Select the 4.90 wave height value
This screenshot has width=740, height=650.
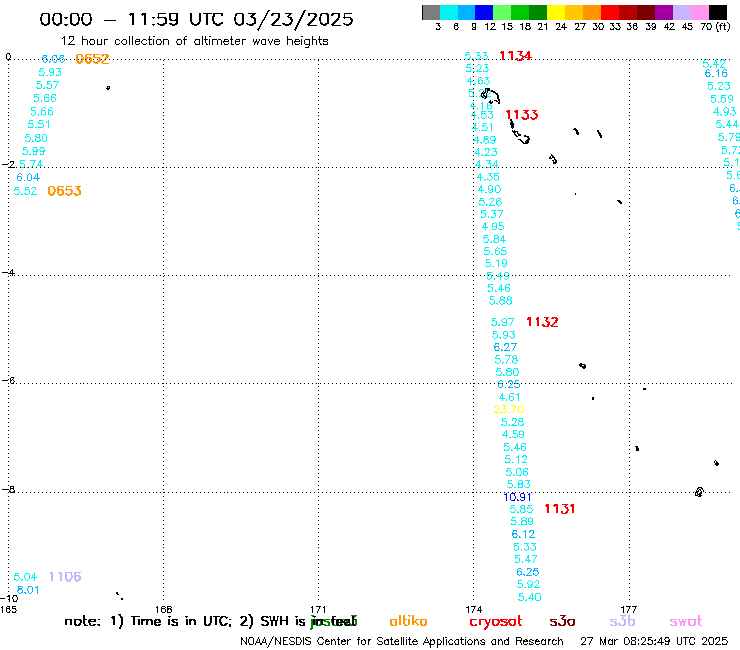pyautogui.click(x=489, y=189)
